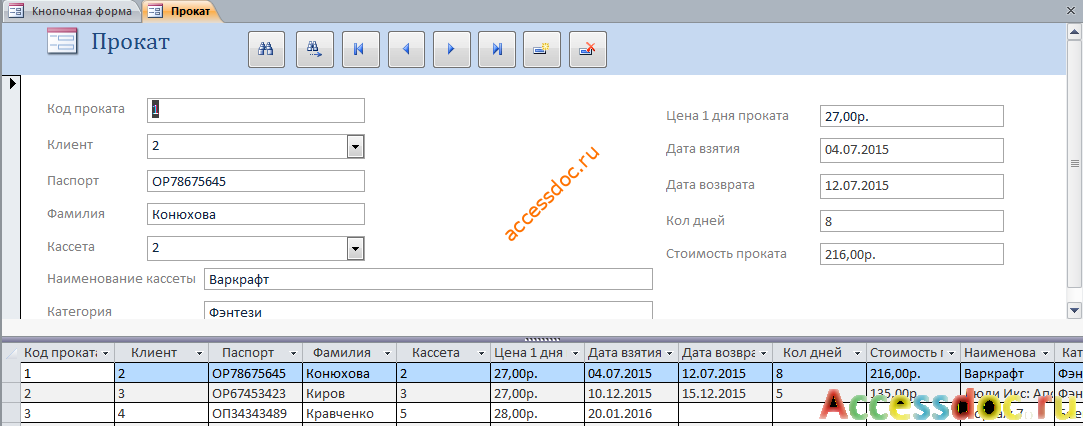The width and height of the screenshot is (1083, 426).
Task: Click the Прокат form logo icon
Action: [64, 42]
